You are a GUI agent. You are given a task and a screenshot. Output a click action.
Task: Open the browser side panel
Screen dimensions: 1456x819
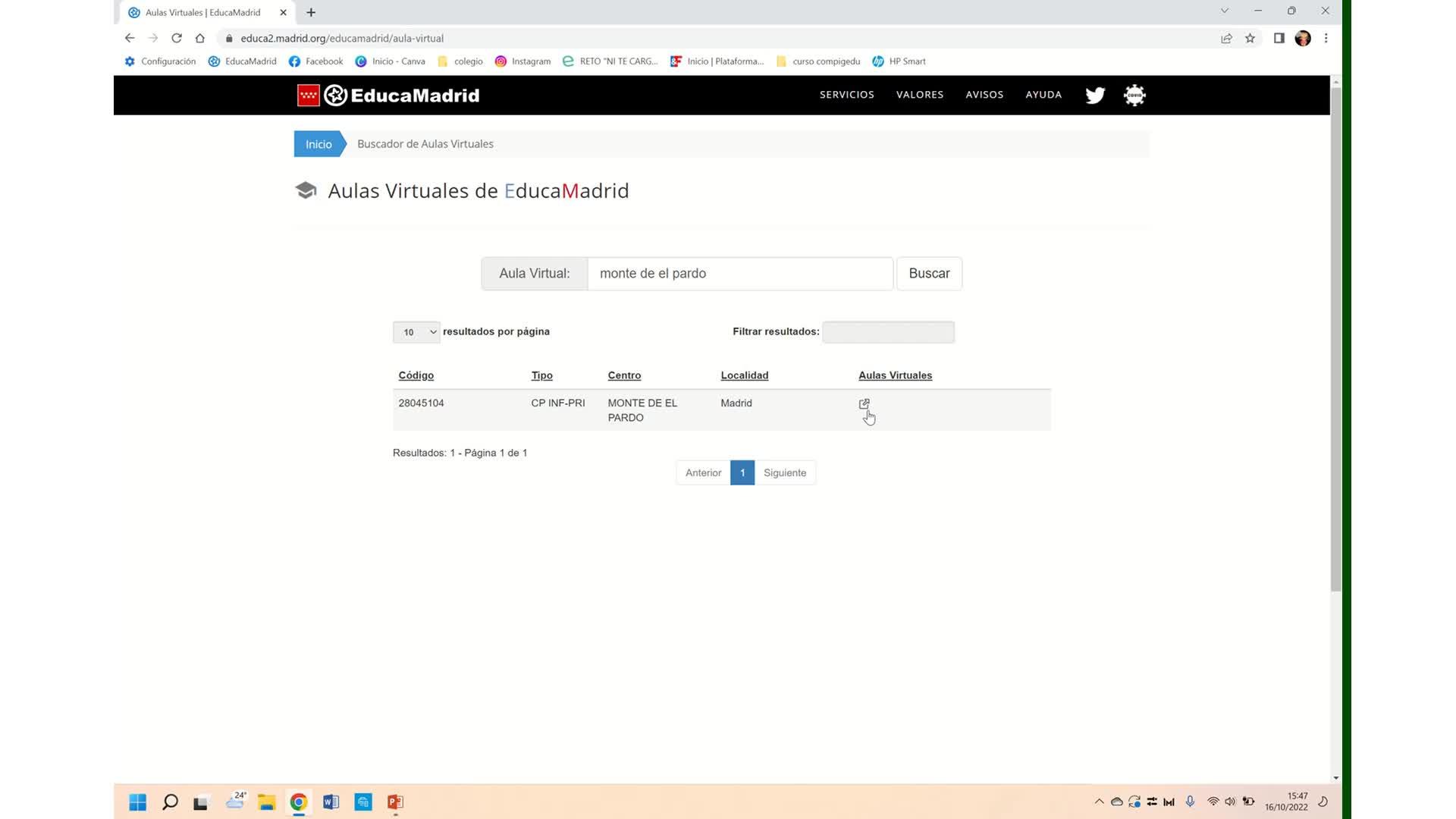[1279, 39]
